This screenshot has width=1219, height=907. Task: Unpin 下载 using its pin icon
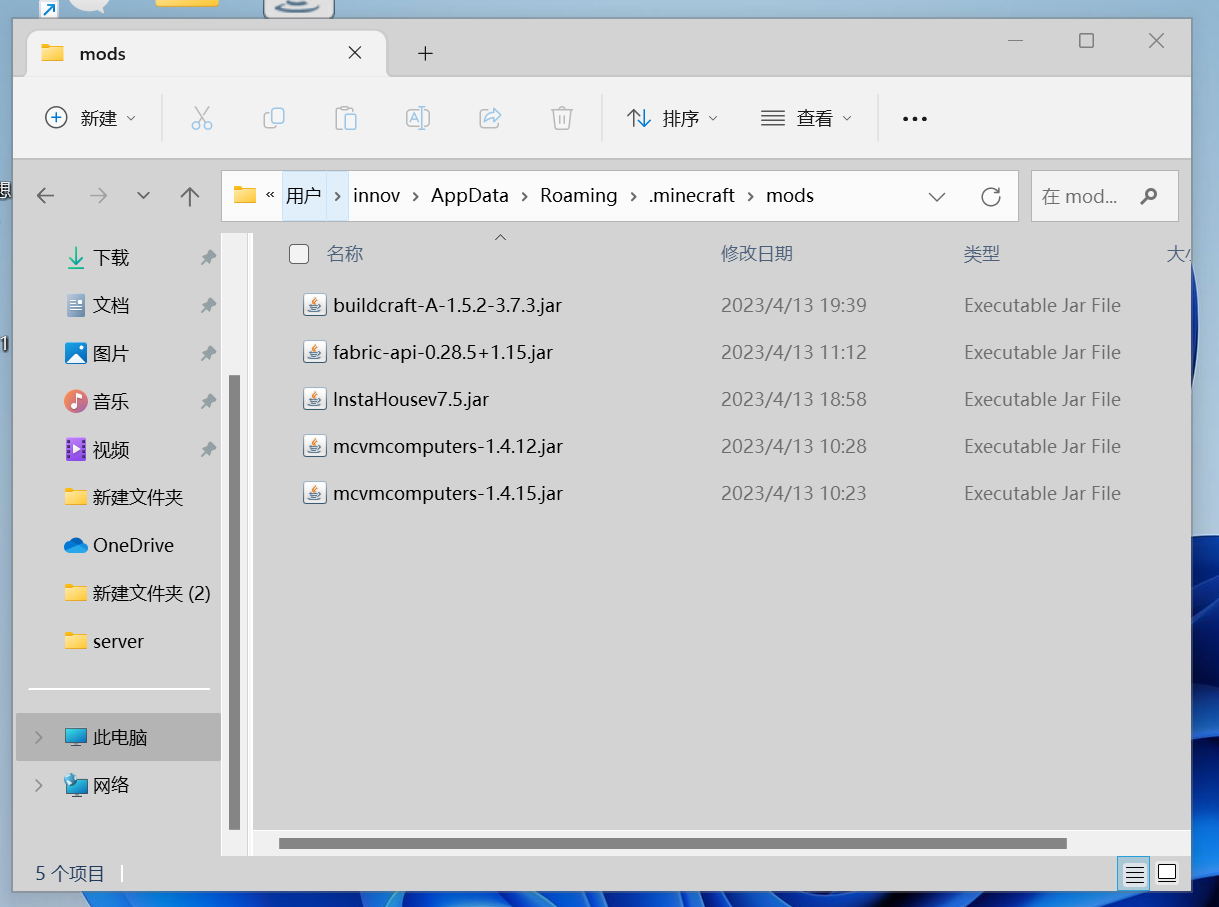coord(208,258)
